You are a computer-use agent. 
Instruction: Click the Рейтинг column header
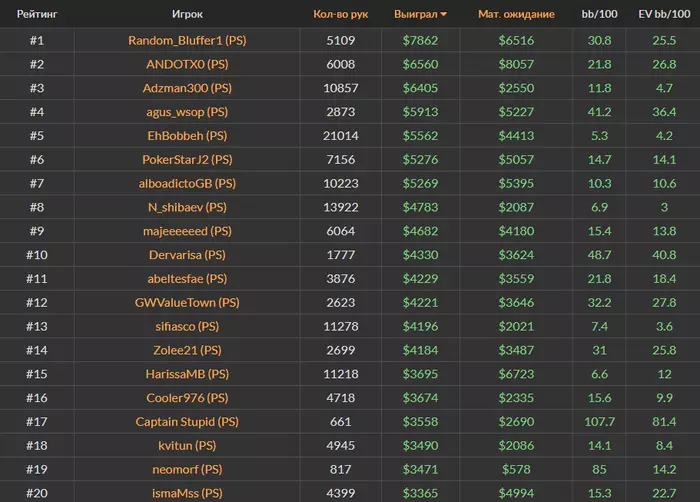pos(37,14)
